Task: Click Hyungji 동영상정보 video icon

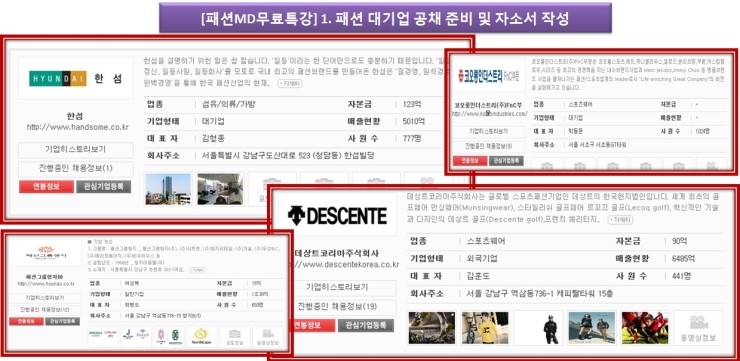Action: (x=268, y=336)
